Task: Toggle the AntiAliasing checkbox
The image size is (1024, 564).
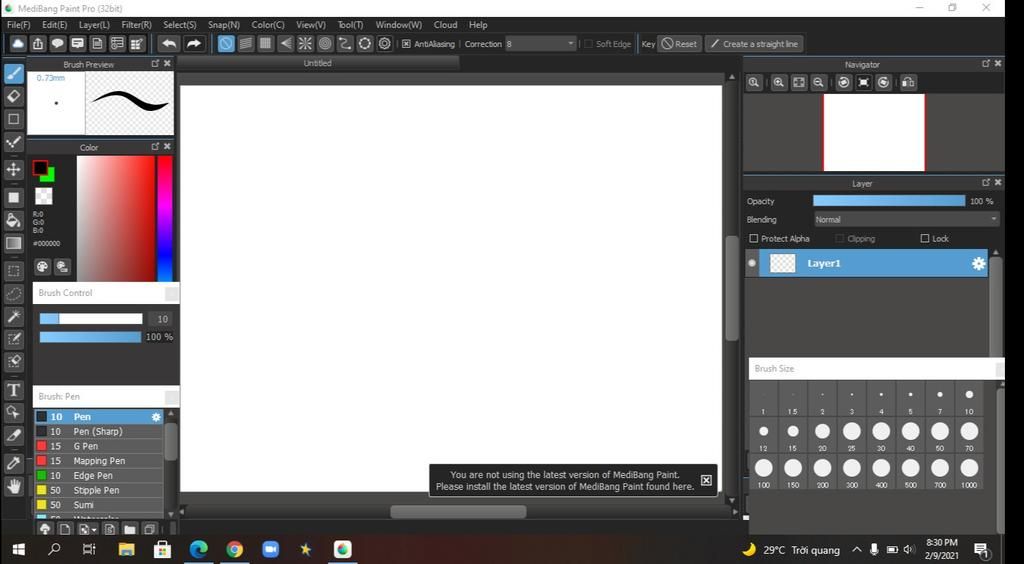Action: pyautogui.click(x=406, y=44)
